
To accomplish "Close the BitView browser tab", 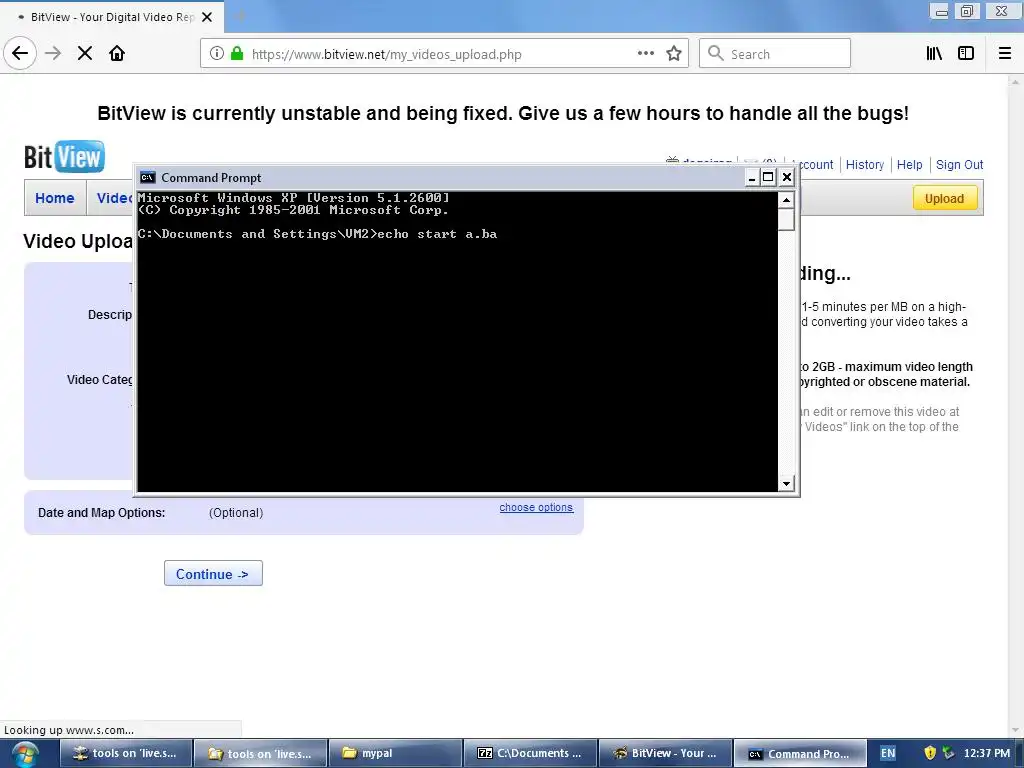I will pyautogui.click(x=207, y=17).
